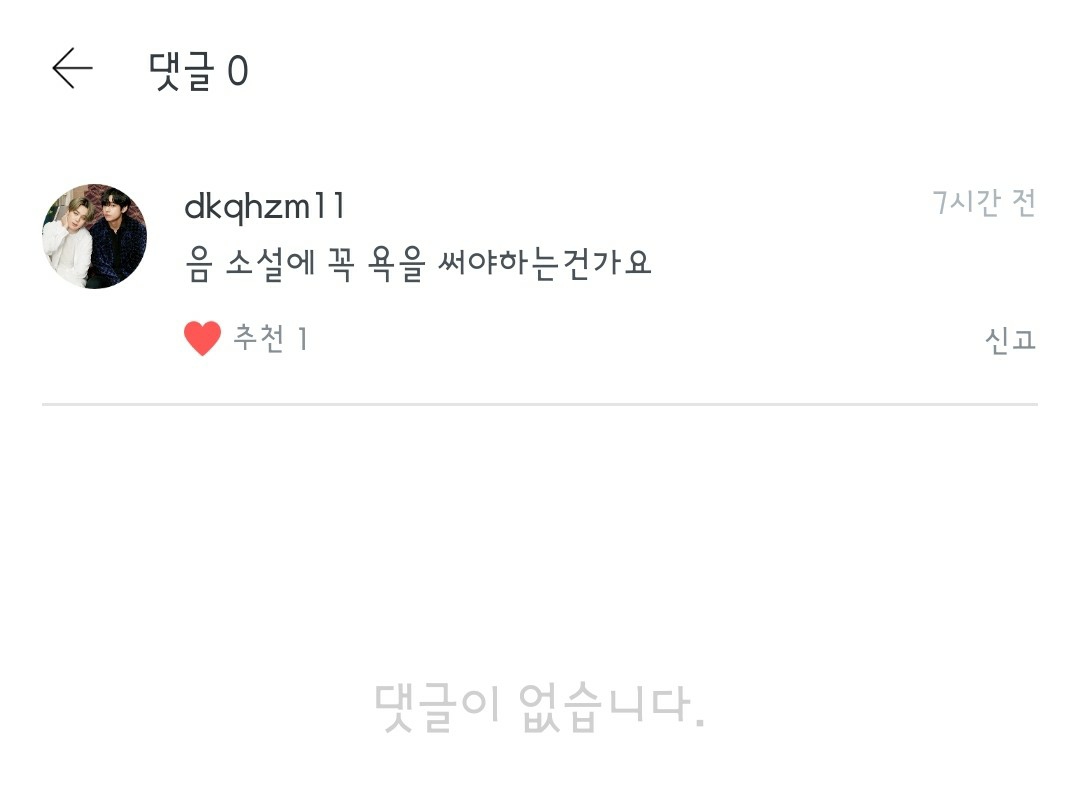Screen dimensions: 1080x810
Task: Click the 댓글 word in the header
Action: 182,71
